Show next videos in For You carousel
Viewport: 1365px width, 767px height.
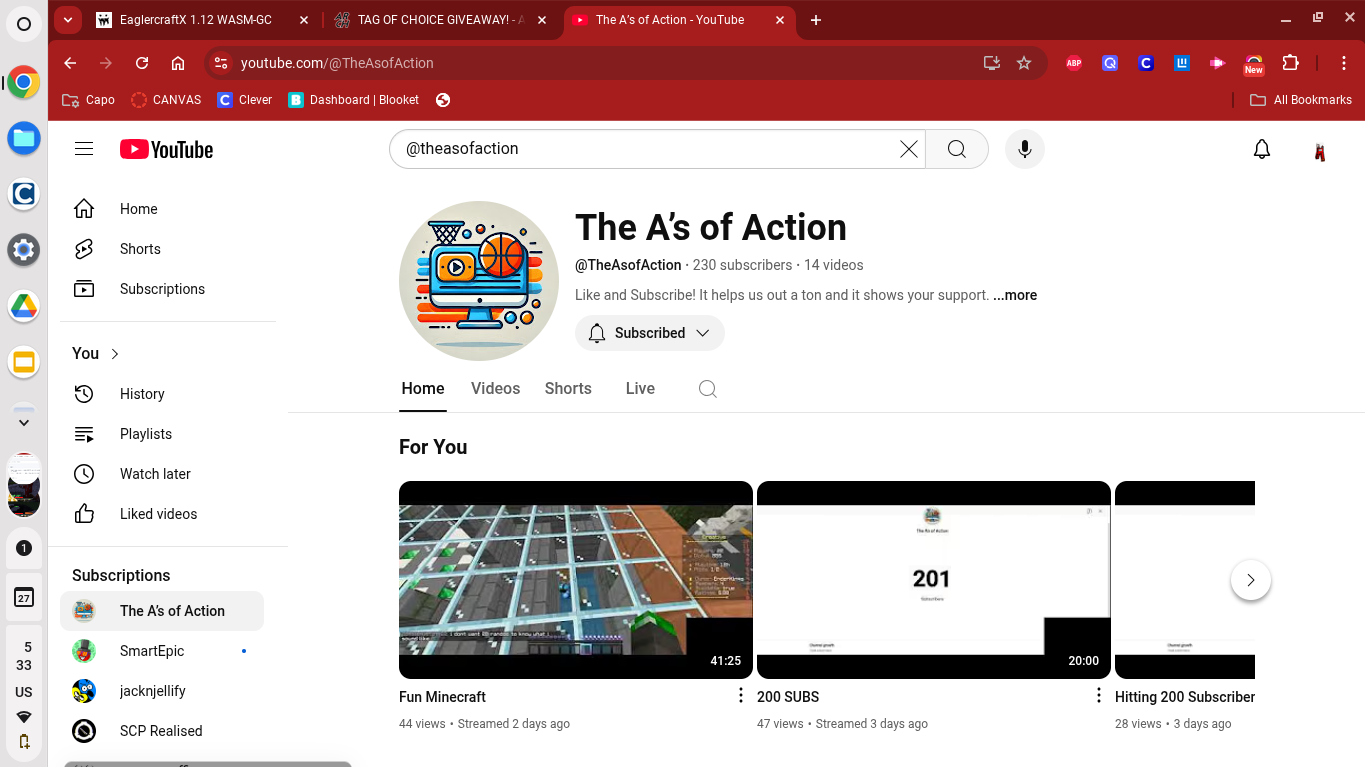coord(1250,580)
